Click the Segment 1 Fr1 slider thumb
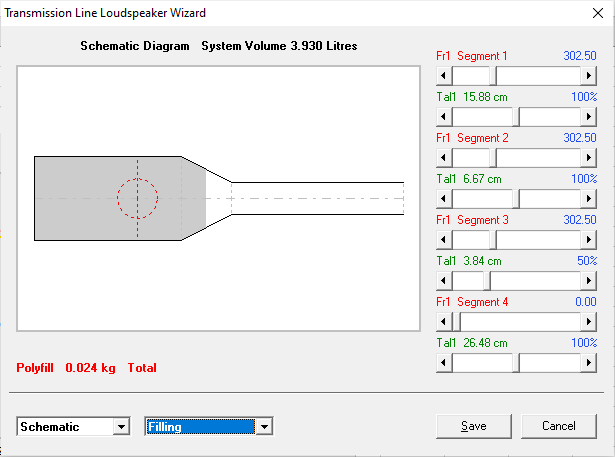615x457 pixels. (493, 76)
